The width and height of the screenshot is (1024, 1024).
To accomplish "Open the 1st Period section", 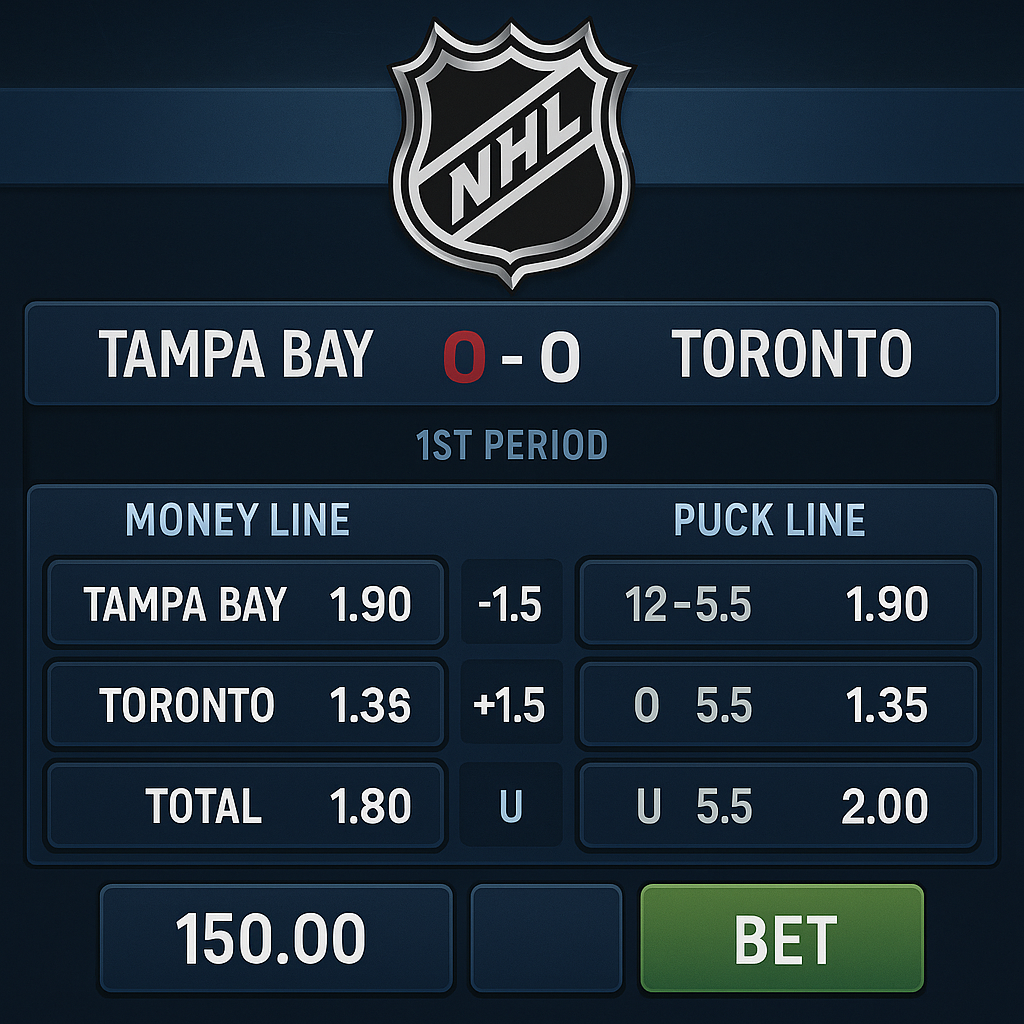I will click(x=512, y=443).
